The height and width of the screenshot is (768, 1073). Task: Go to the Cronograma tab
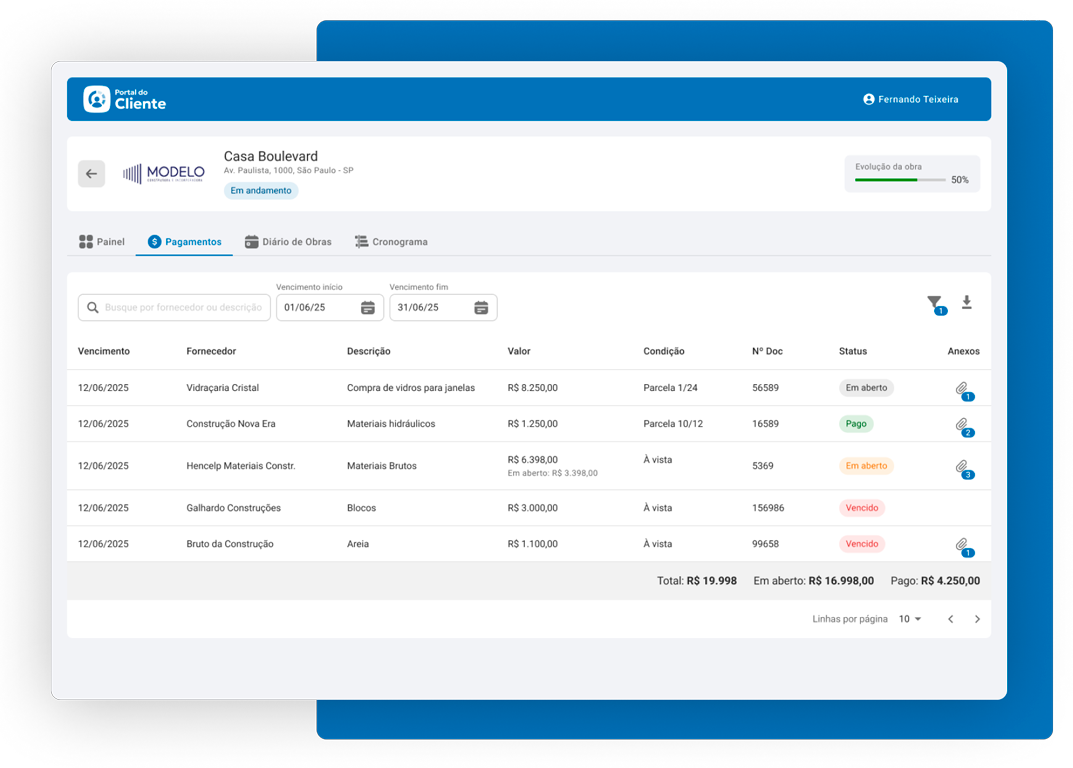pos(391,242)
